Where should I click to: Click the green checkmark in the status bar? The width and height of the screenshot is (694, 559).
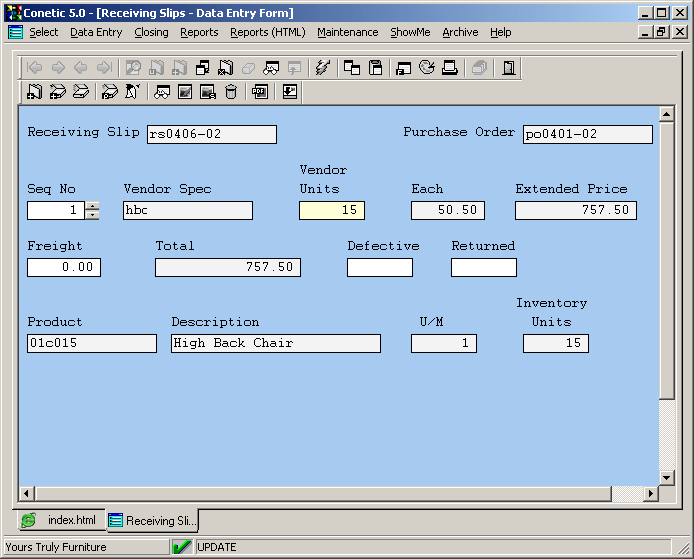(182, 547)
